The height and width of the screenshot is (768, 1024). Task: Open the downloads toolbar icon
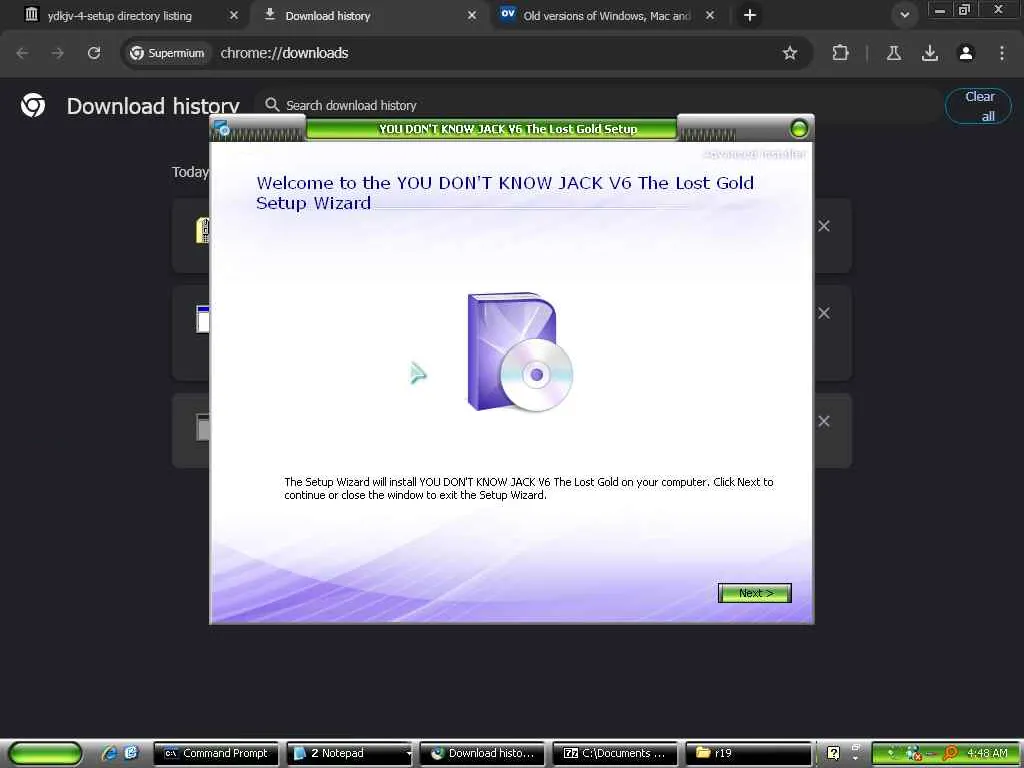930,53
